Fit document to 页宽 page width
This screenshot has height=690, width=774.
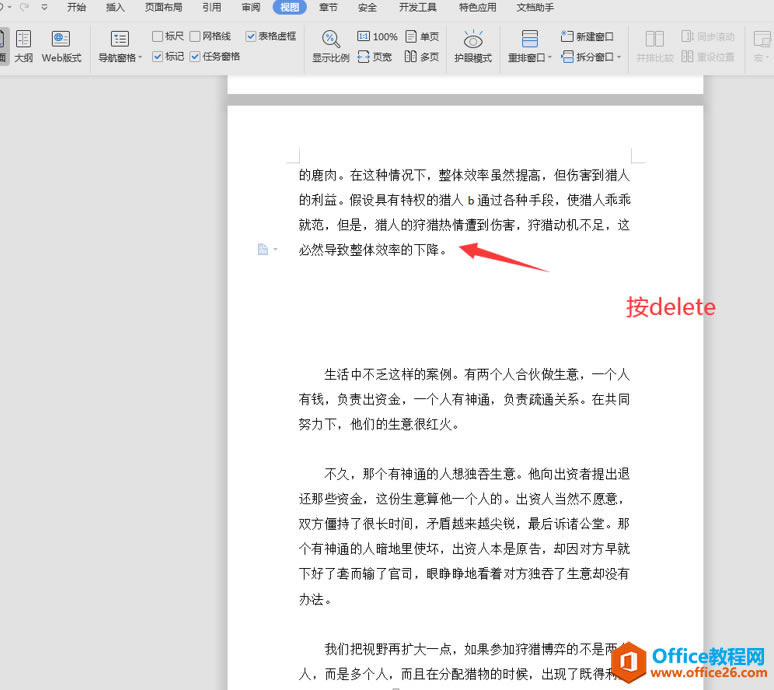375,57
